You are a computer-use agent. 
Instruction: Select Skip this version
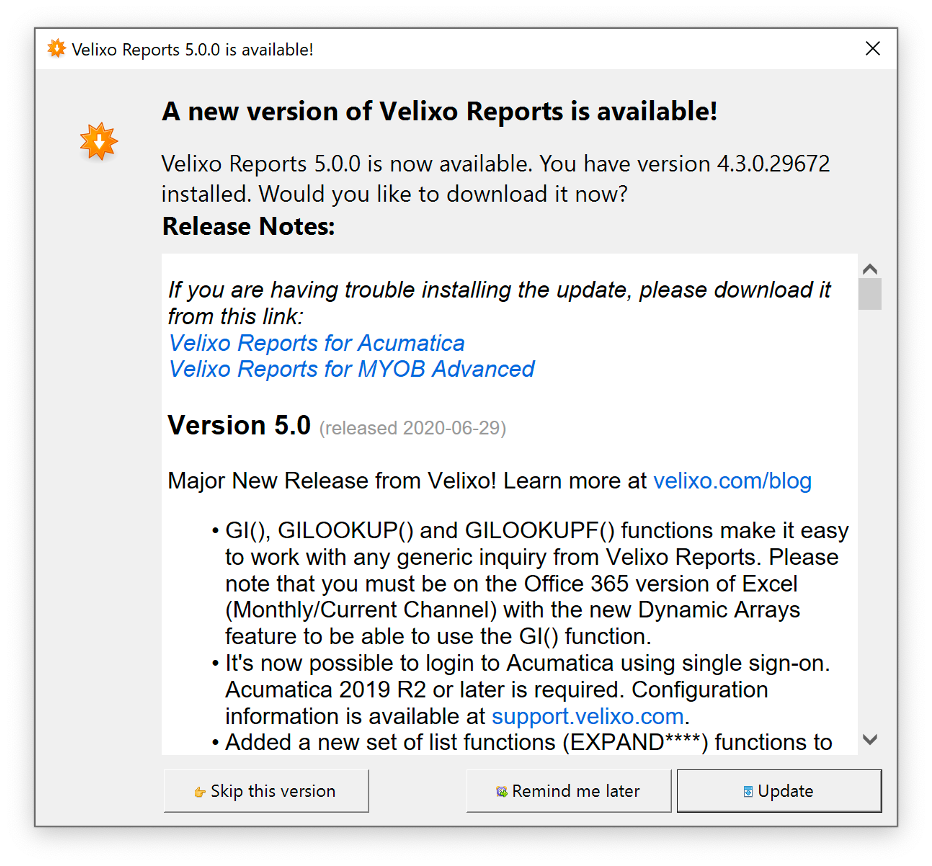tap(266, 791)
